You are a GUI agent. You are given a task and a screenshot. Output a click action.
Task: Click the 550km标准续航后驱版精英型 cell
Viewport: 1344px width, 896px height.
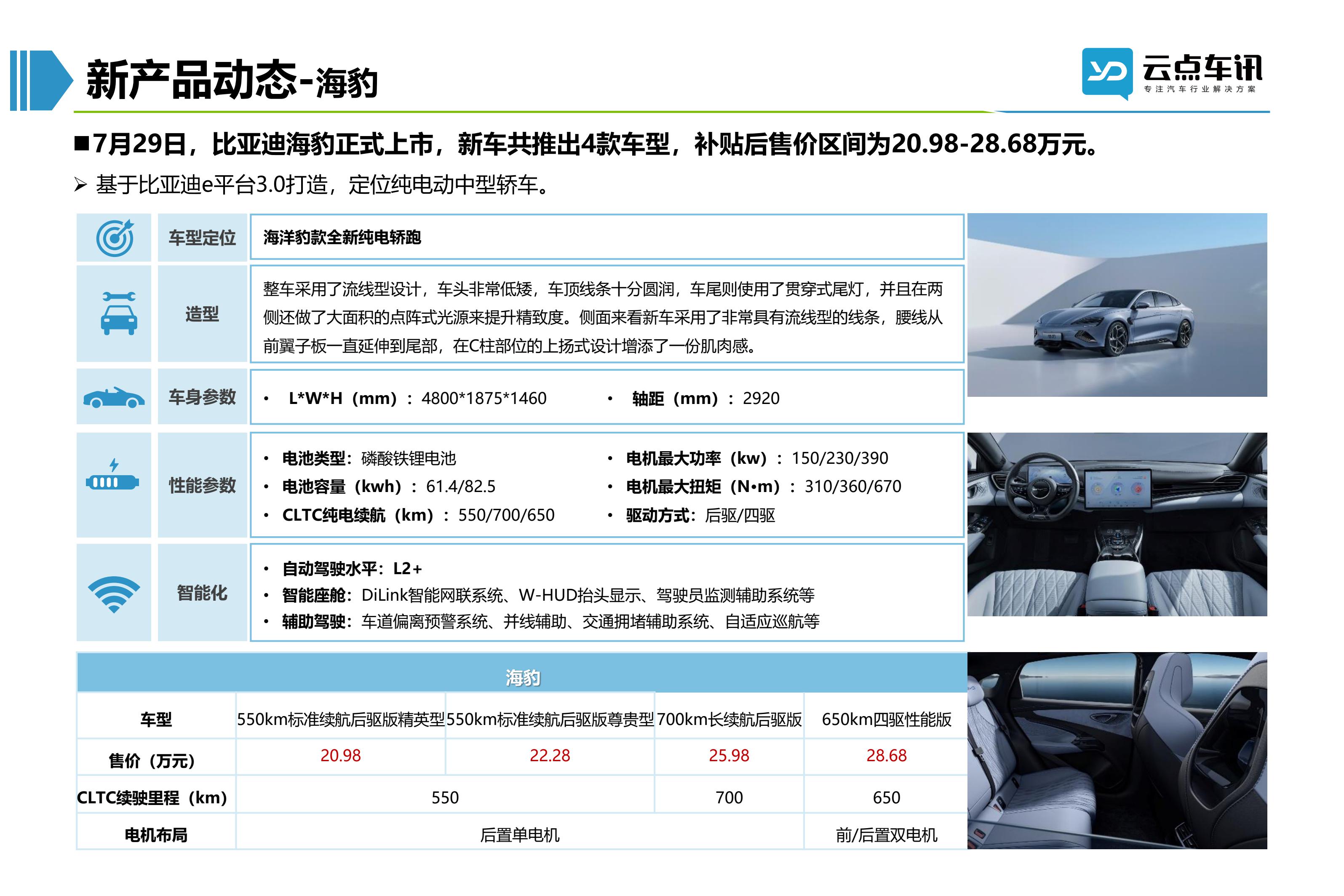[x=340, y=716]
